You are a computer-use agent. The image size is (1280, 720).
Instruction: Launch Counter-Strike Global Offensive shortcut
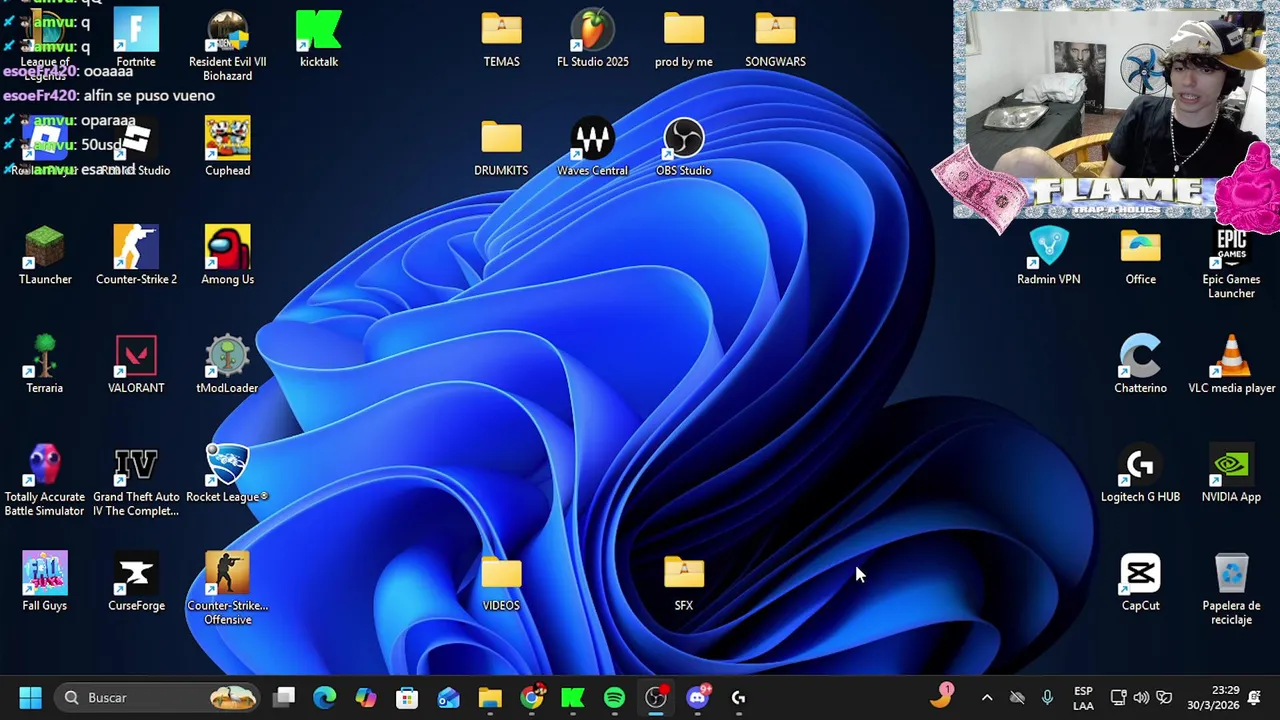coord(227,588)
